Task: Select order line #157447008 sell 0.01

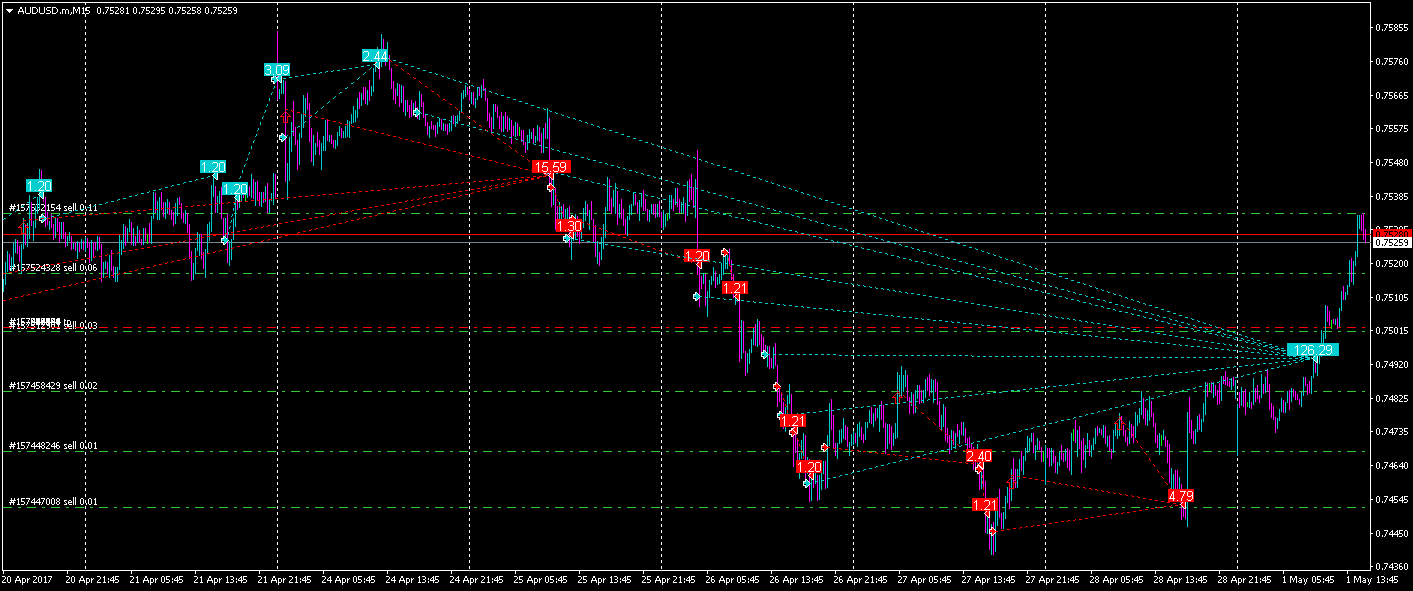Action: (52, 502)
